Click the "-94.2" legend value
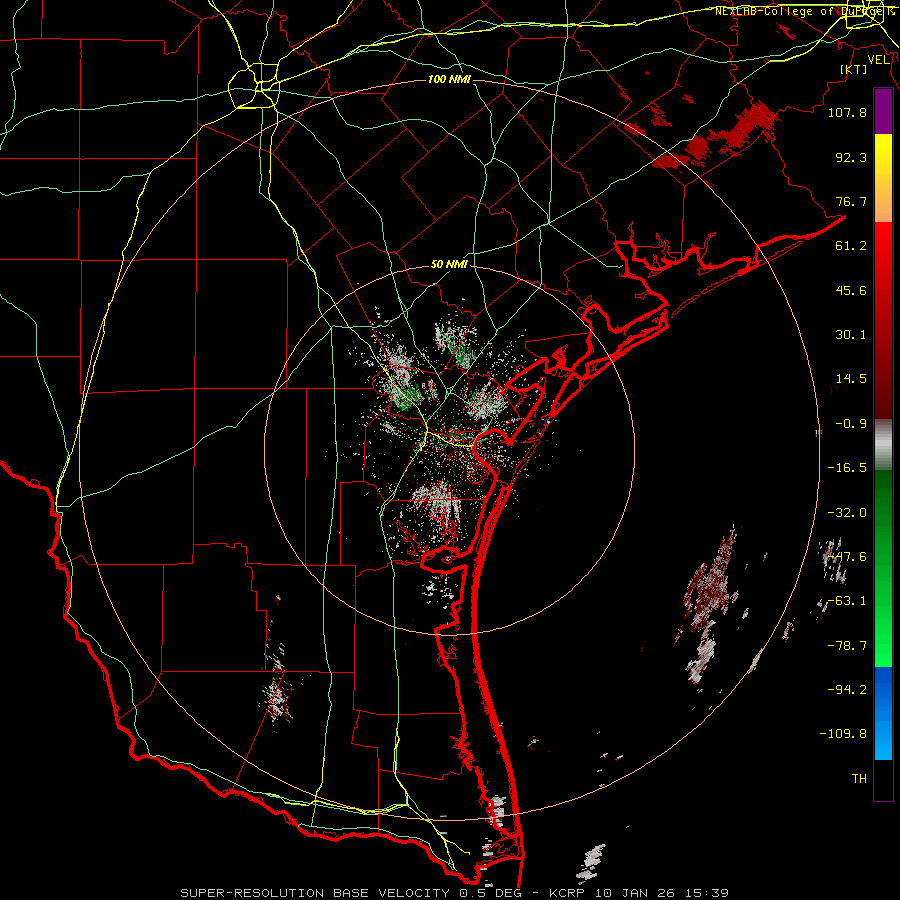The image size is (900, 900). 847,690
